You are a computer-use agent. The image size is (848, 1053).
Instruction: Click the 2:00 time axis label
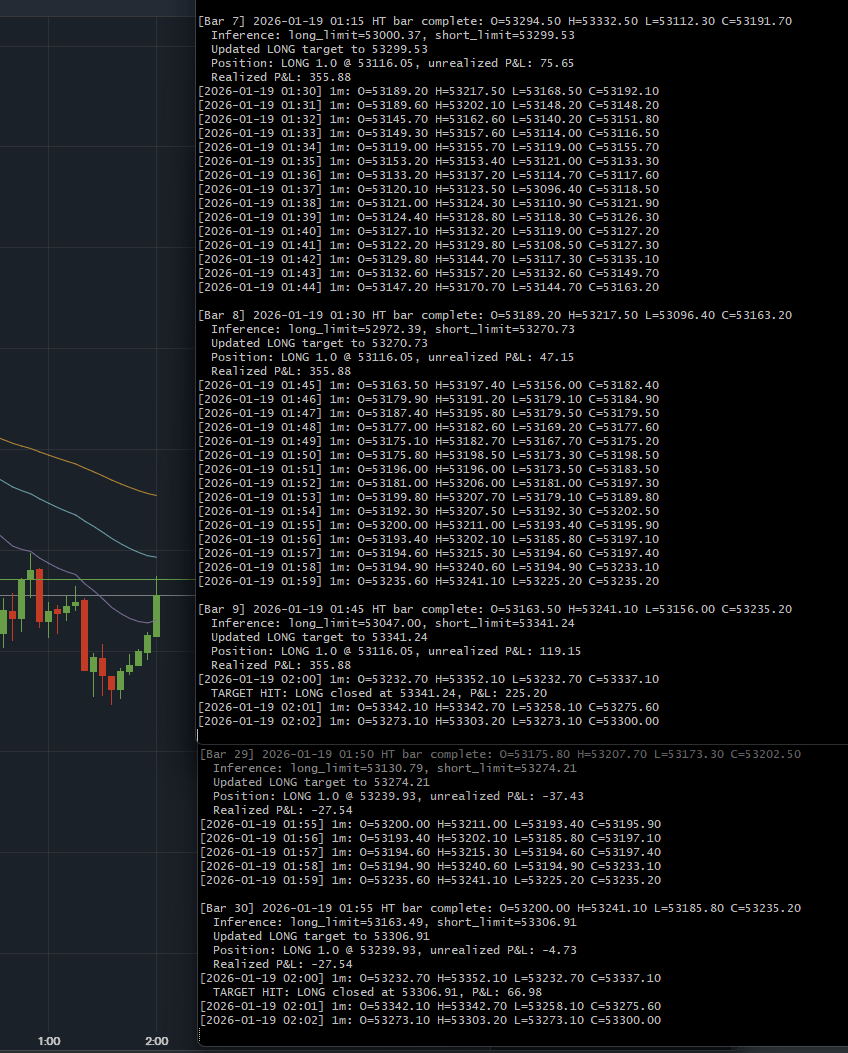157,1041
